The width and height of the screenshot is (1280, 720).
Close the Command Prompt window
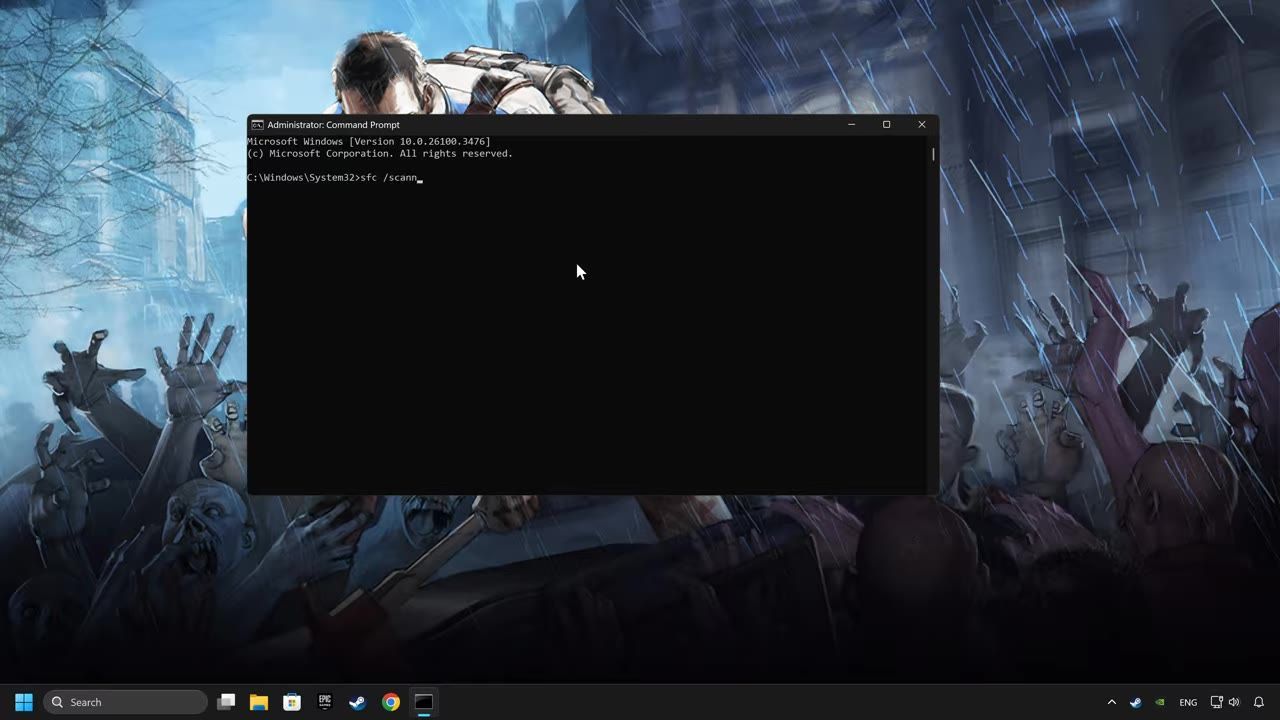[921, 125]
